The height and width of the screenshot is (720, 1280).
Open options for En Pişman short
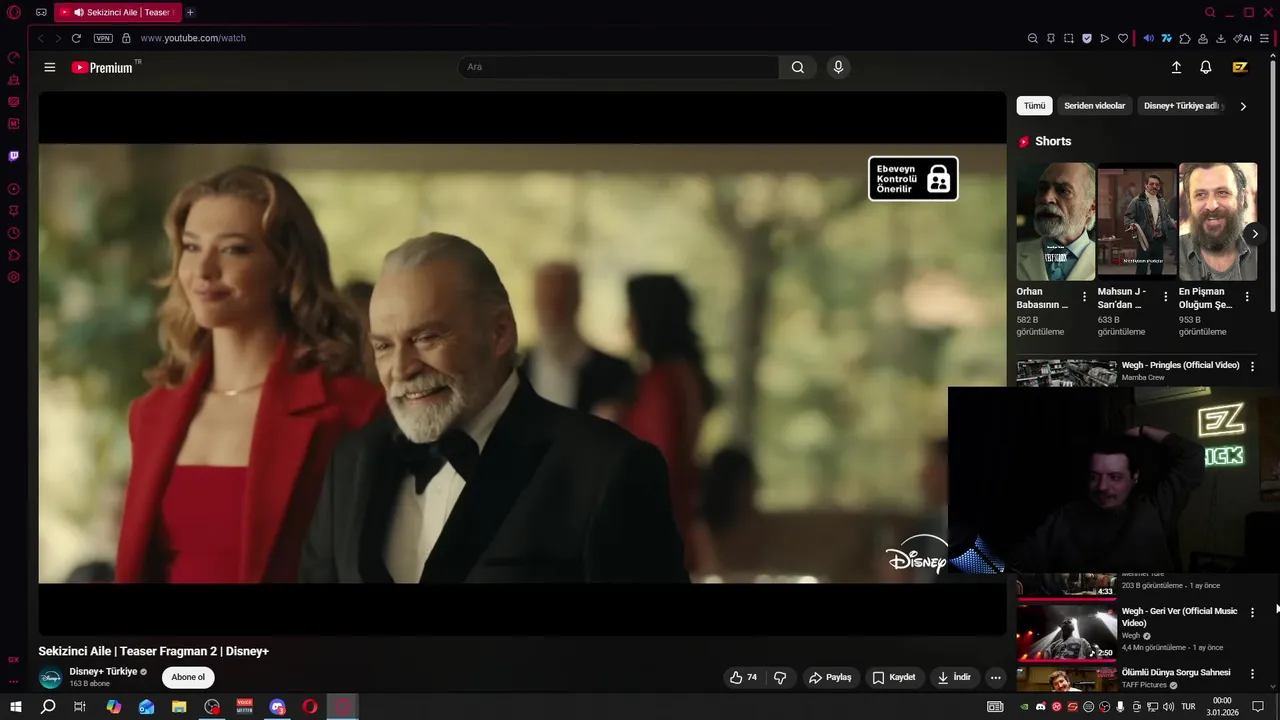1247,297
